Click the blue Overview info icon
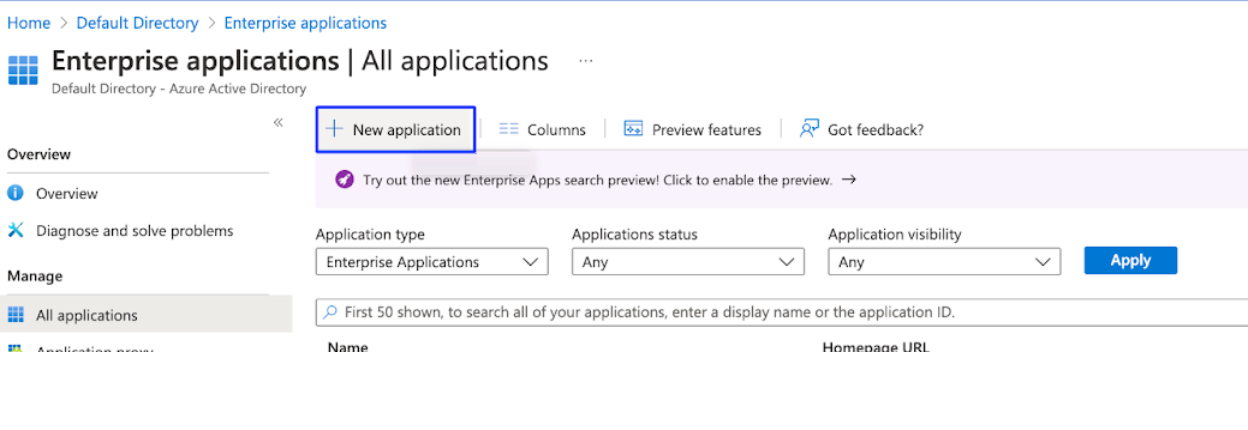The image size is (1248, 430). pos(16,193)
